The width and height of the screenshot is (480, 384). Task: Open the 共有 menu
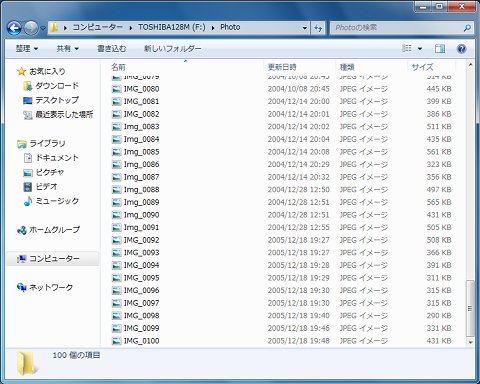[67, 49]
